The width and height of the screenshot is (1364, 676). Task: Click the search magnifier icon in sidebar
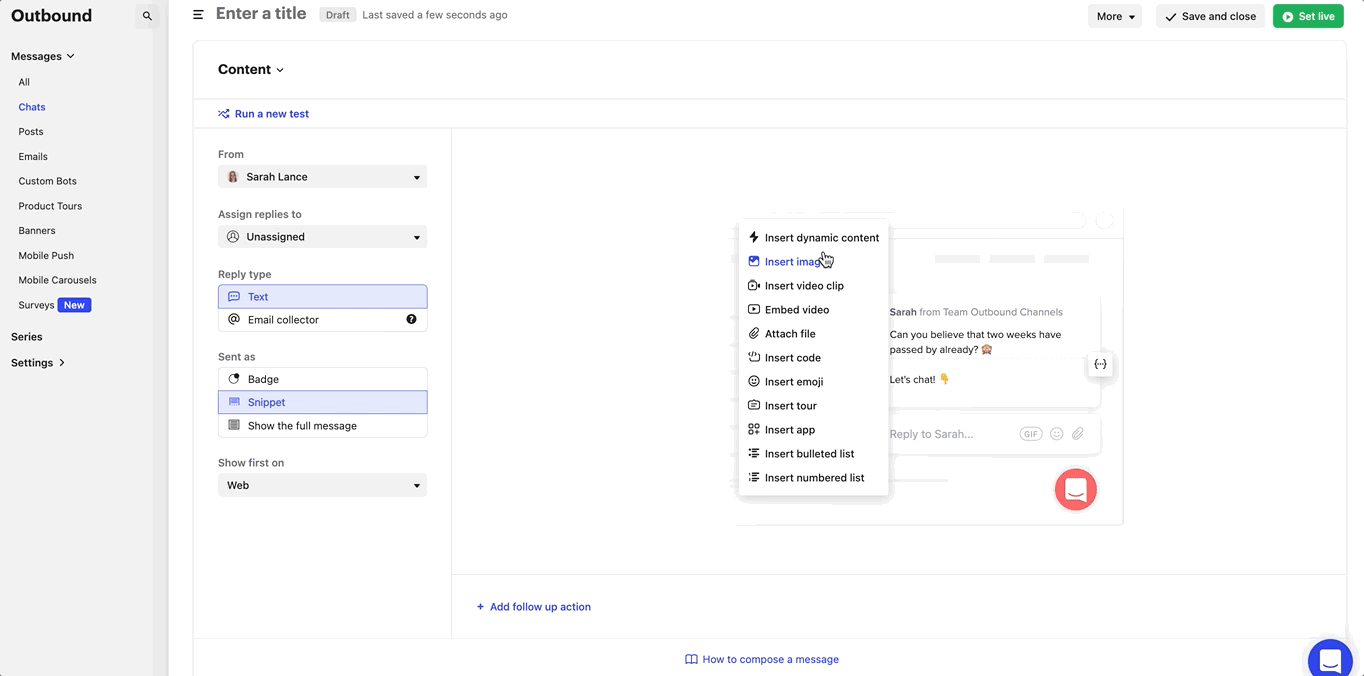tap(147, 16)
